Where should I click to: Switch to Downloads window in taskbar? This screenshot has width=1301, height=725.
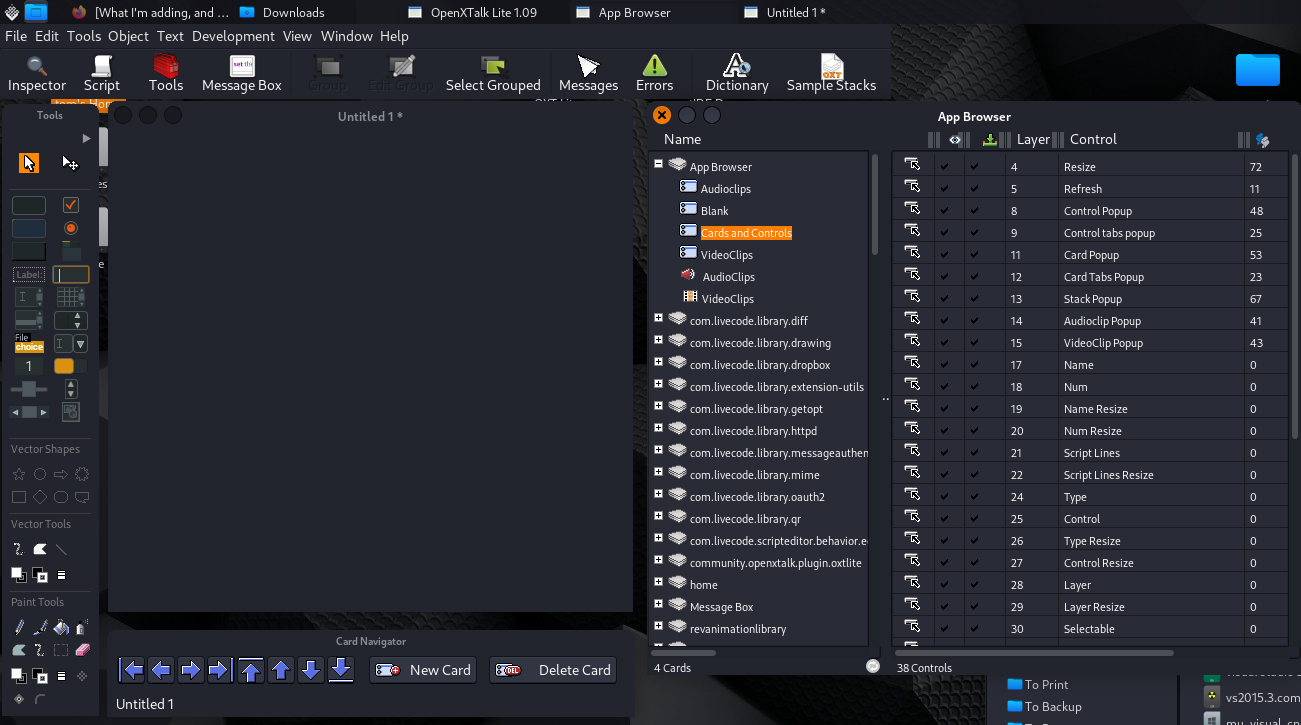(x=283, y=12)
